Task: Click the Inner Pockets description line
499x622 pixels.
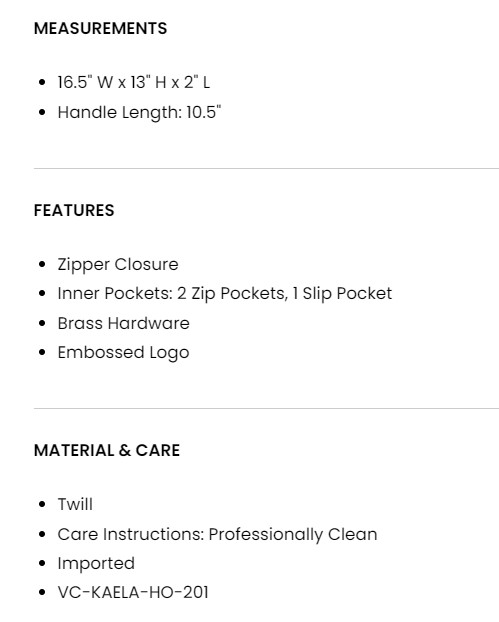Action: click(225, 294)
